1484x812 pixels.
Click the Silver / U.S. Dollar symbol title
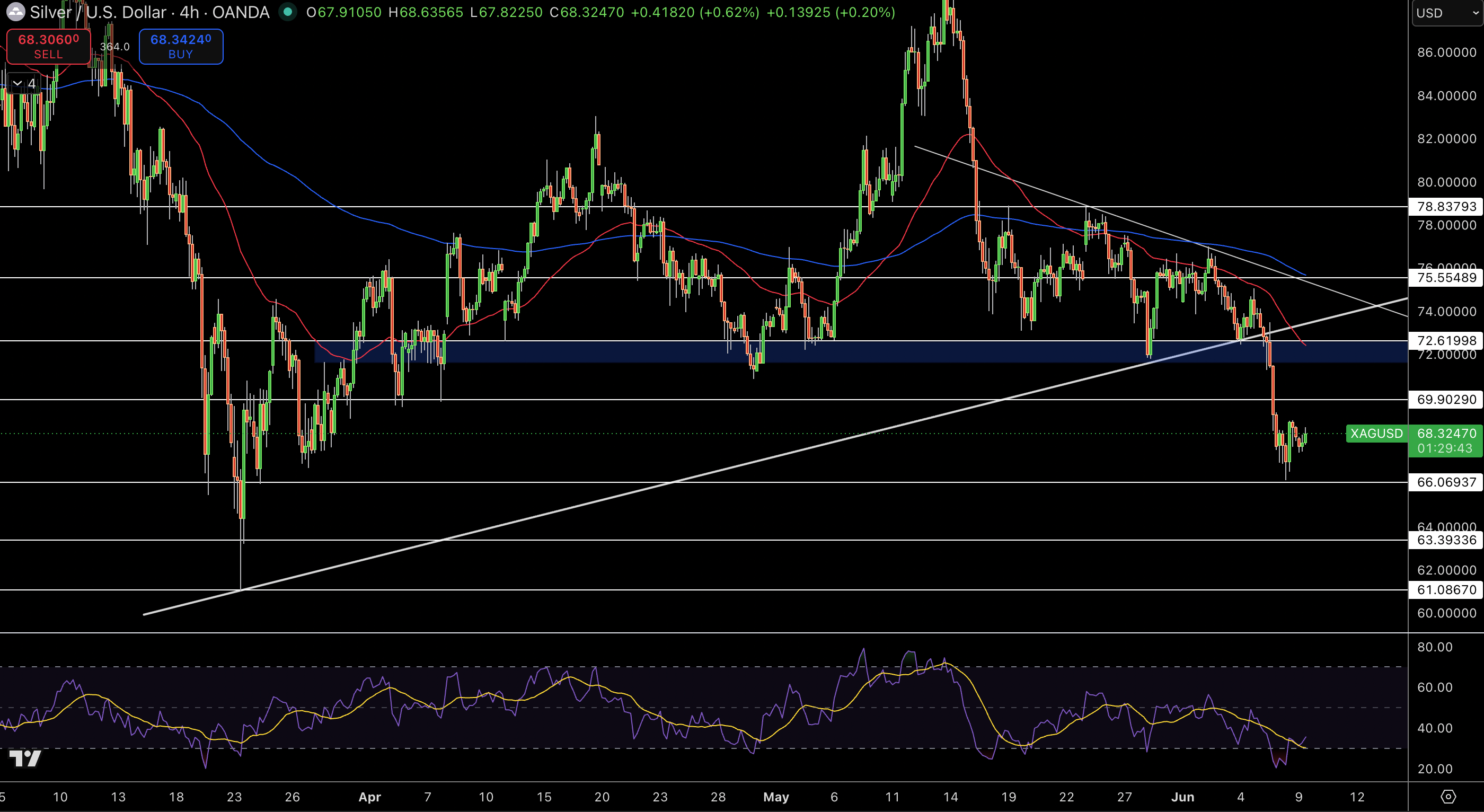(150, 12)
